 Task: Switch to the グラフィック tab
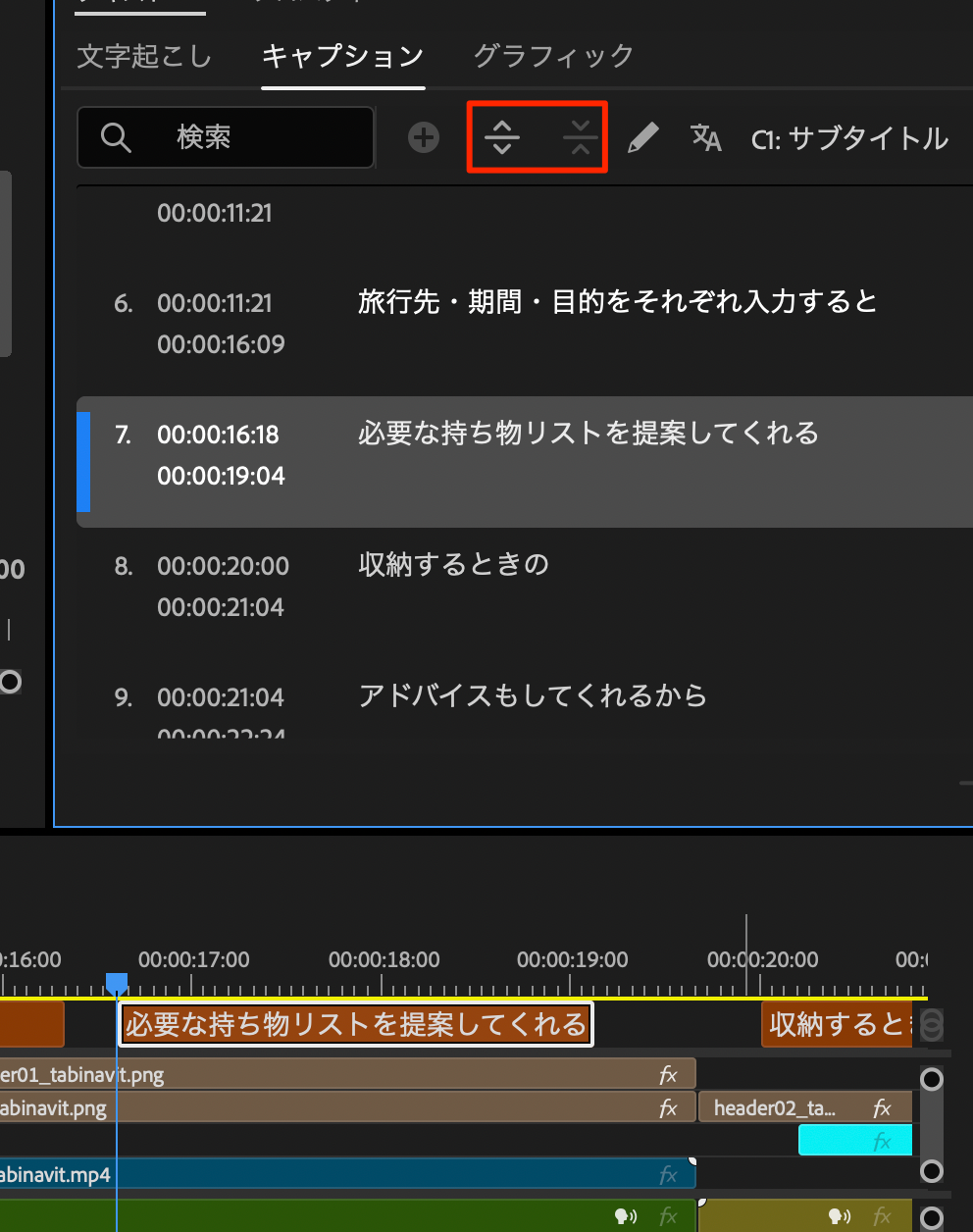553,56
